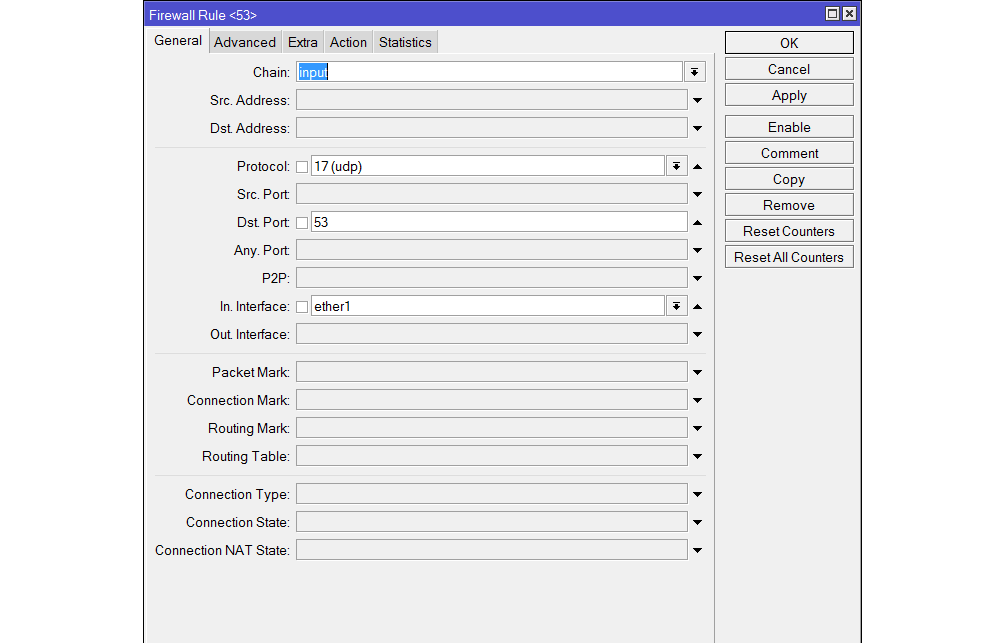Expand the Routing Table field
This screenshot has width=1000, height=643.
point(698,457)
